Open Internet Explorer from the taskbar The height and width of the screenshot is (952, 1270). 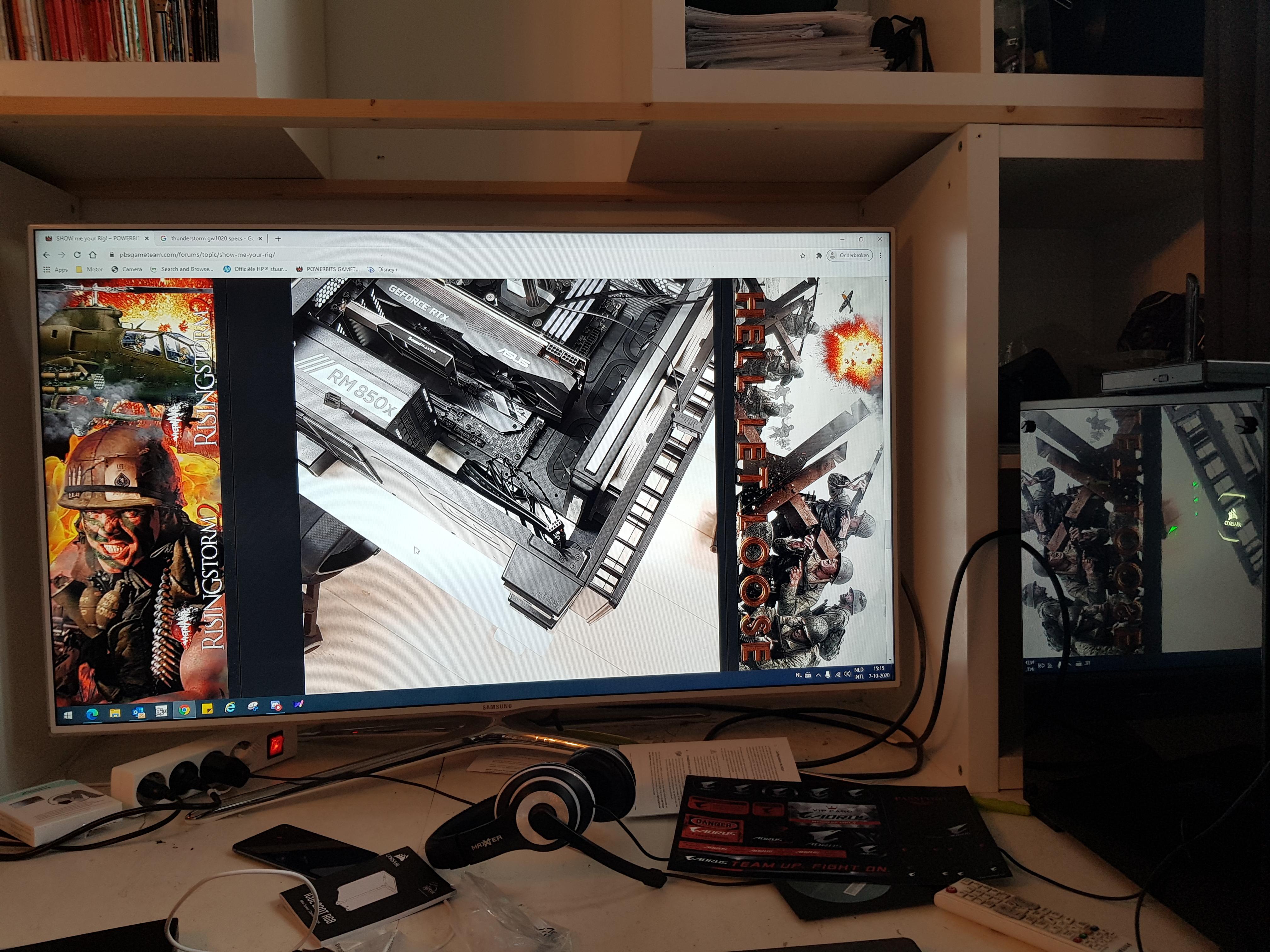(230, 708)
